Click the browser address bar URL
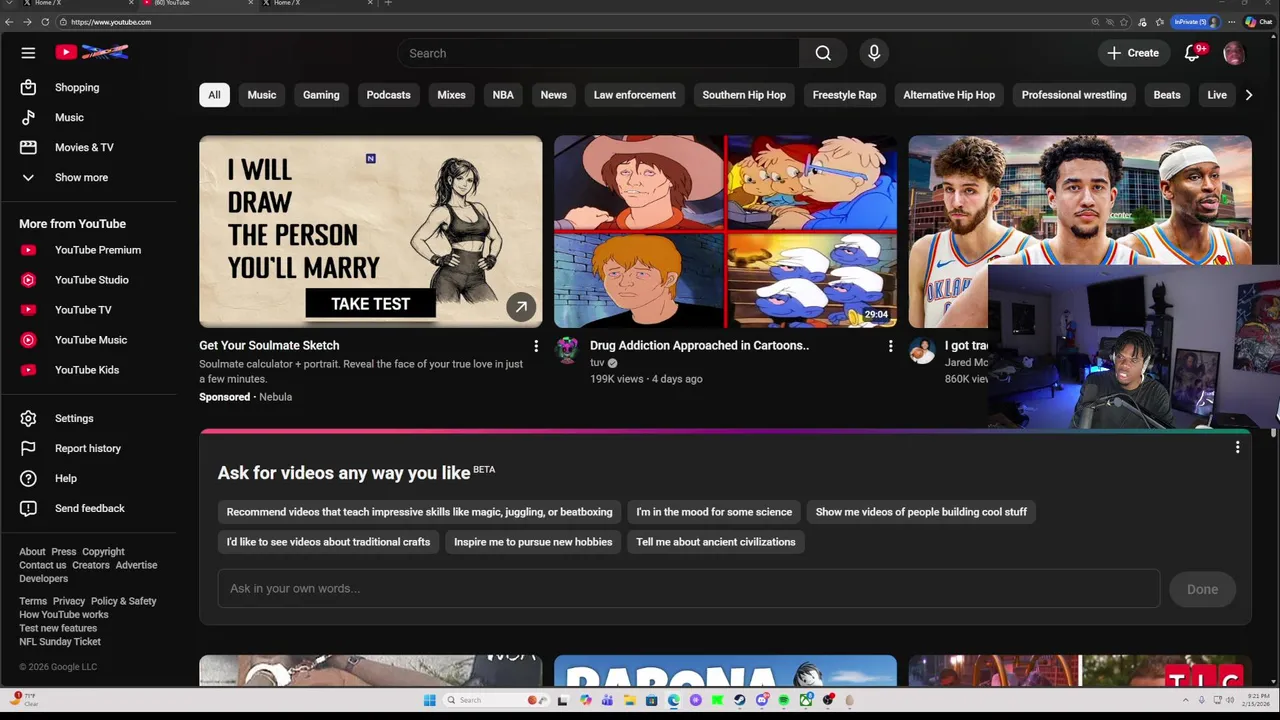1280x720 pixels. [x=111, y=22]
